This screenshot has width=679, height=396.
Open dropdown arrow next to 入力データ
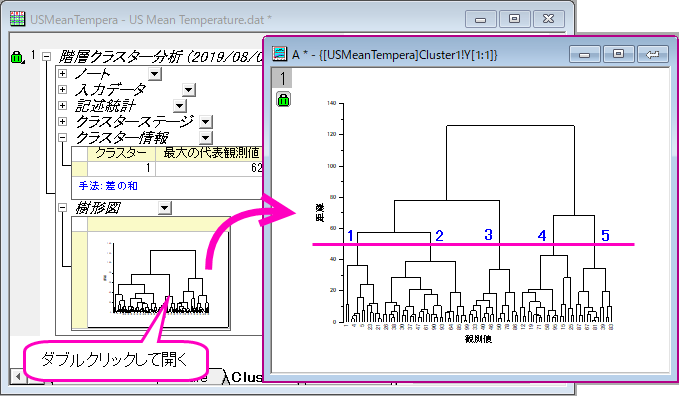pyautogui.click(x=188, y=90)
